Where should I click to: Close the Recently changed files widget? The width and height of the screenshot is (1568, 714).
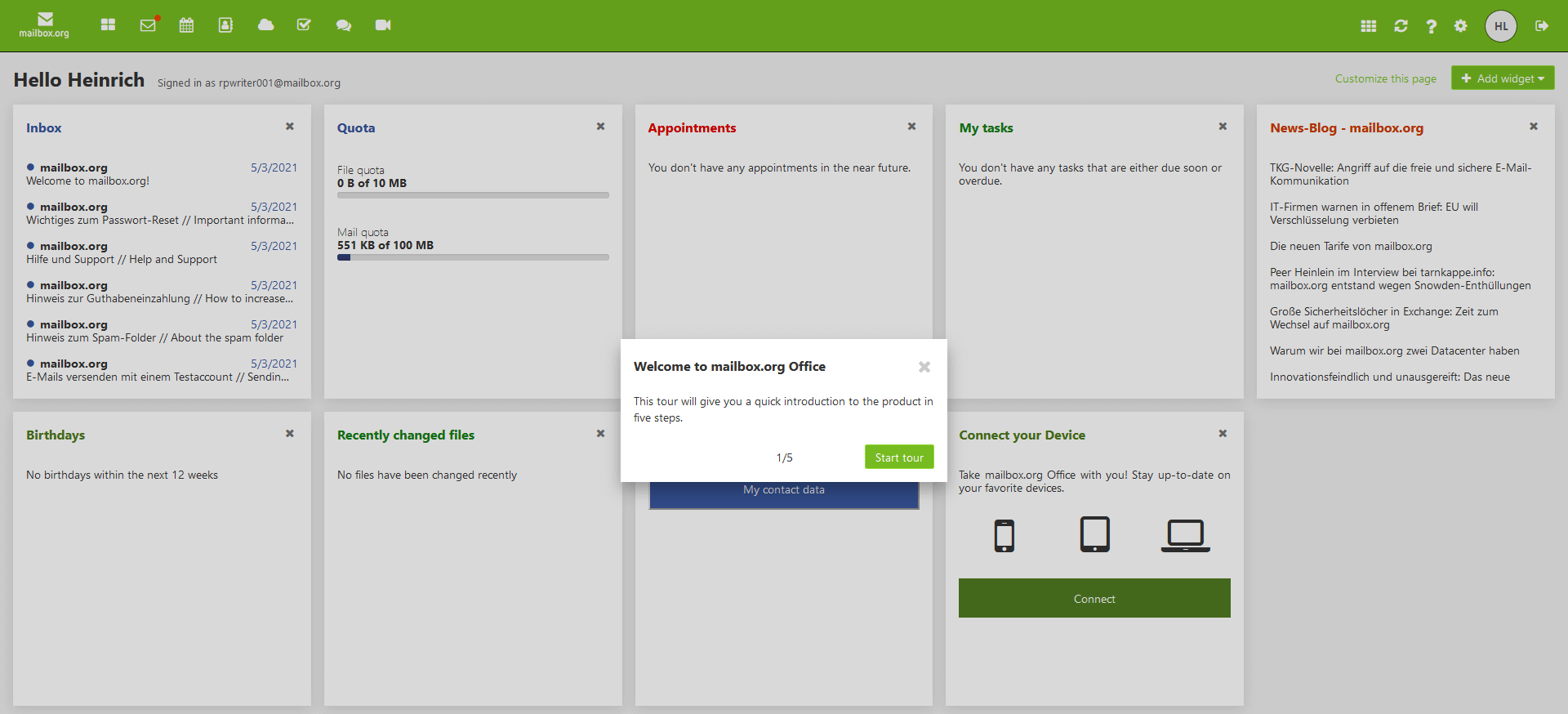[601, 434]
